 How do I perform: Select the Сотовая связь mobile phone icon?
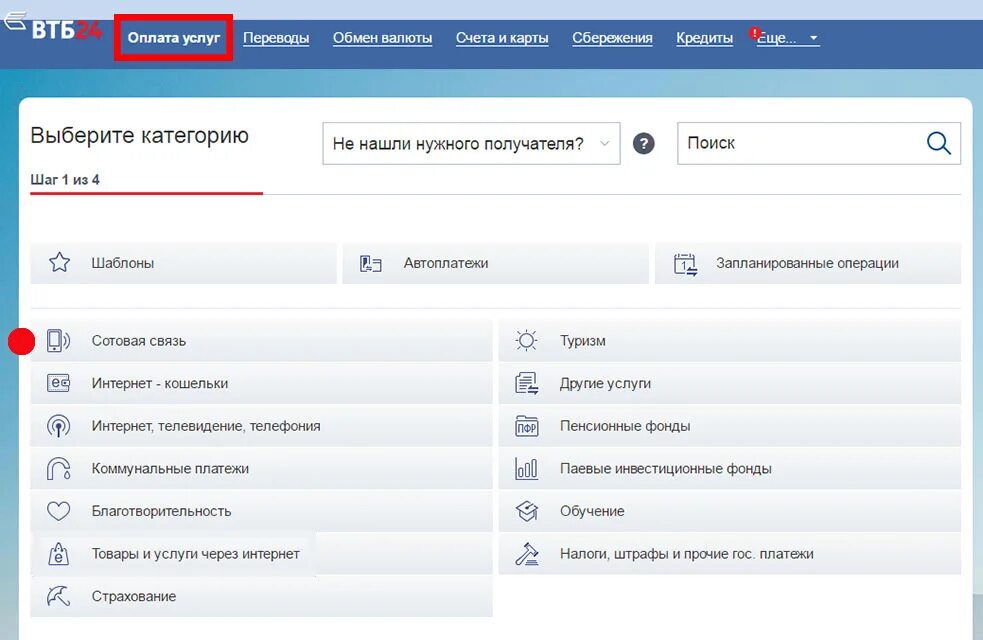click(x=59, y=340)
